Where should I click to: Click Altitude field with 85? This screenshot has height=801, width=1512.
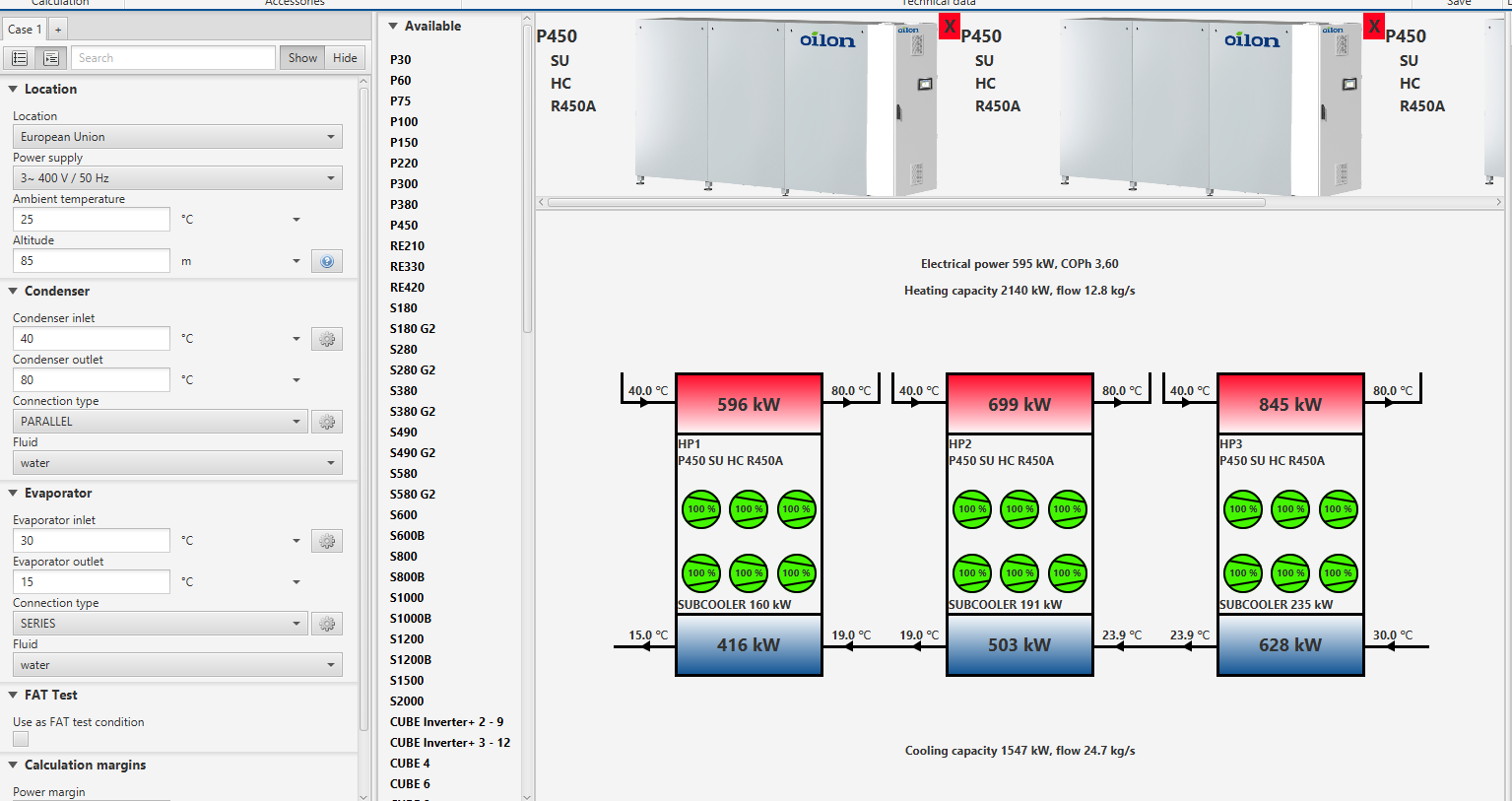click(92, 261)
